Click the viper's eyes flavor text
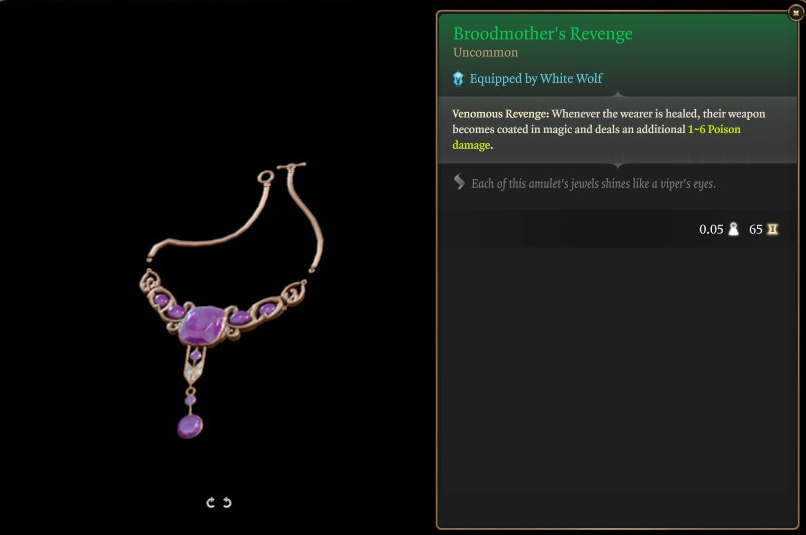Viewport: 806px width, 535px height. [x=594, y=183]
